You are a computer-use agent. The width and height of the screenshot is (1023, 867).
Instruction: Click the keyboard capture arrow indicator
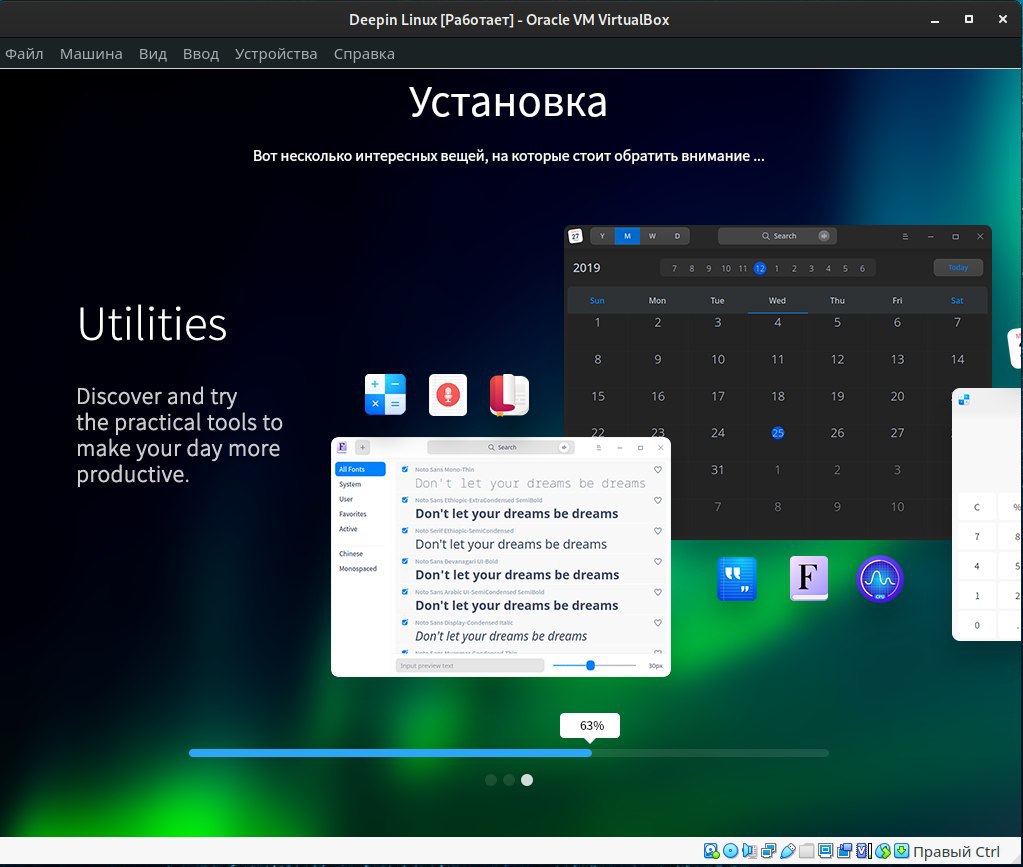coord(902,851)
